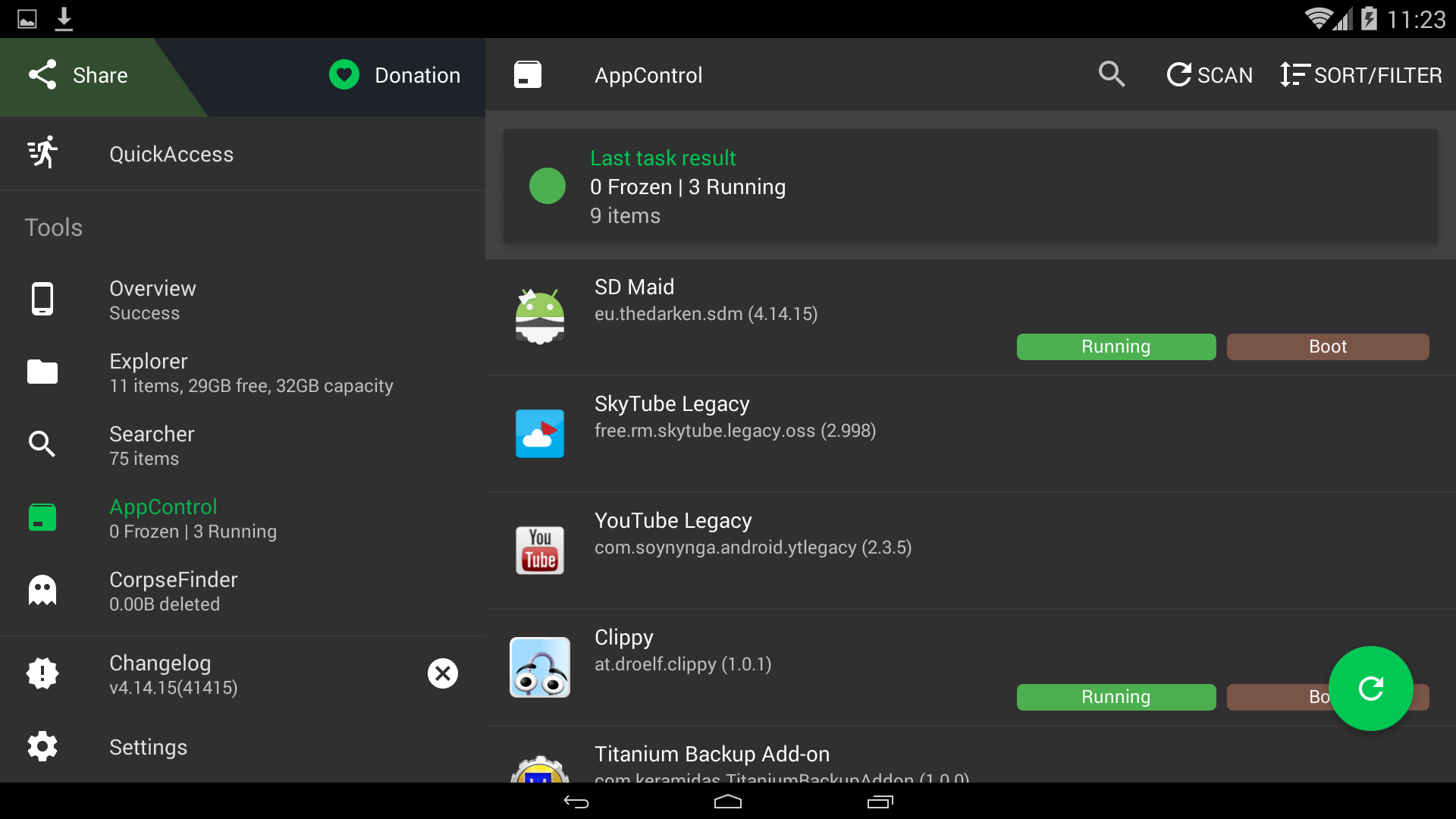Open QuickAccess from the sidebar
This screenshot has height=819, width=1456.
point(171,154)
